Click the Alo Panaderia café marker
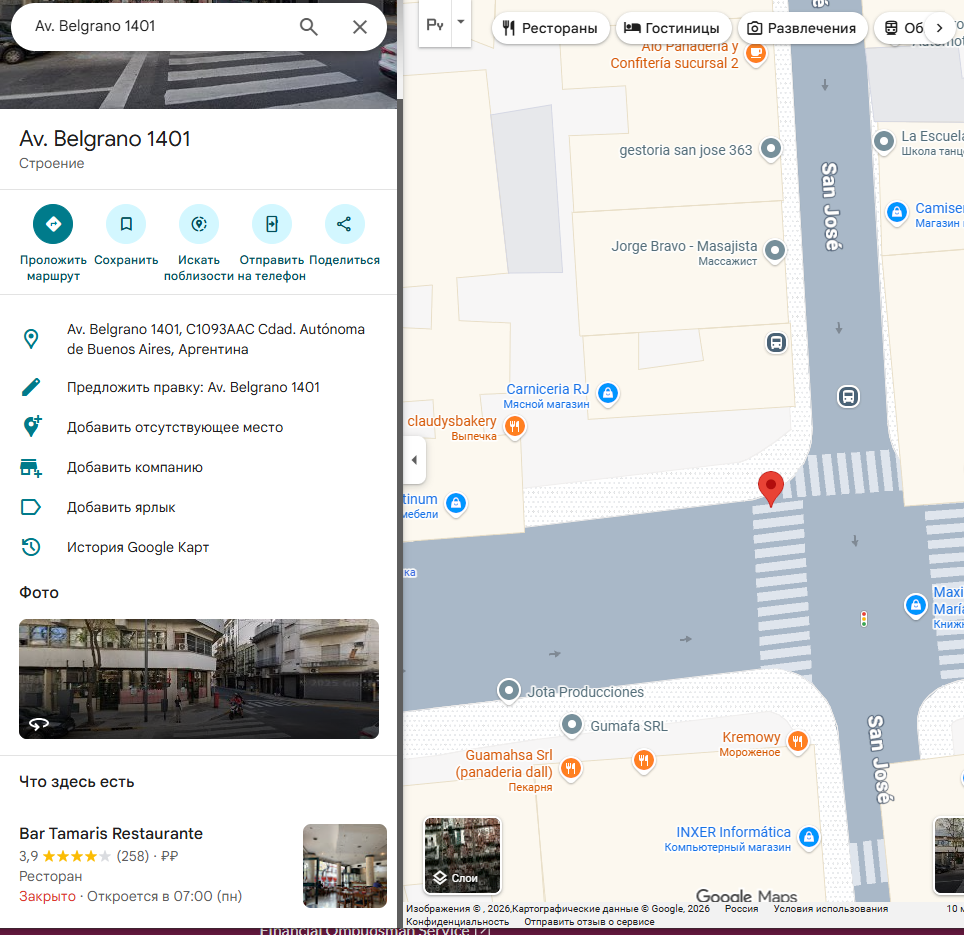The width and height of the screenshot is (964, 935). point(756,53)
